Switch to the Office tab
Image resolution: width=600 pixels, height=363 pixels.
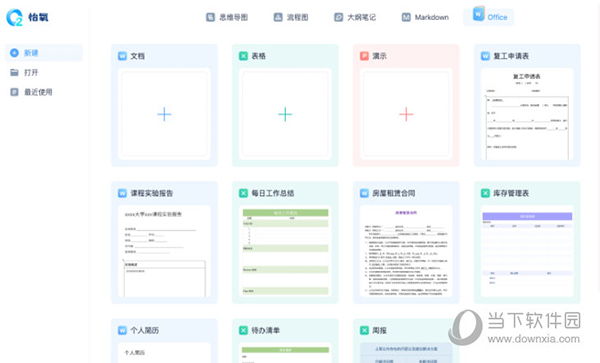[x=489, y=16]
